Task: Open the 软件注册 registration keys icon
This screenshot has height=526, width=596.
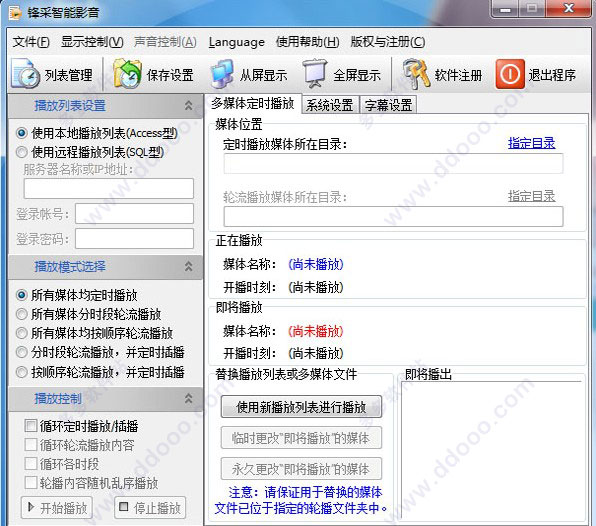Action: point(416,74)
